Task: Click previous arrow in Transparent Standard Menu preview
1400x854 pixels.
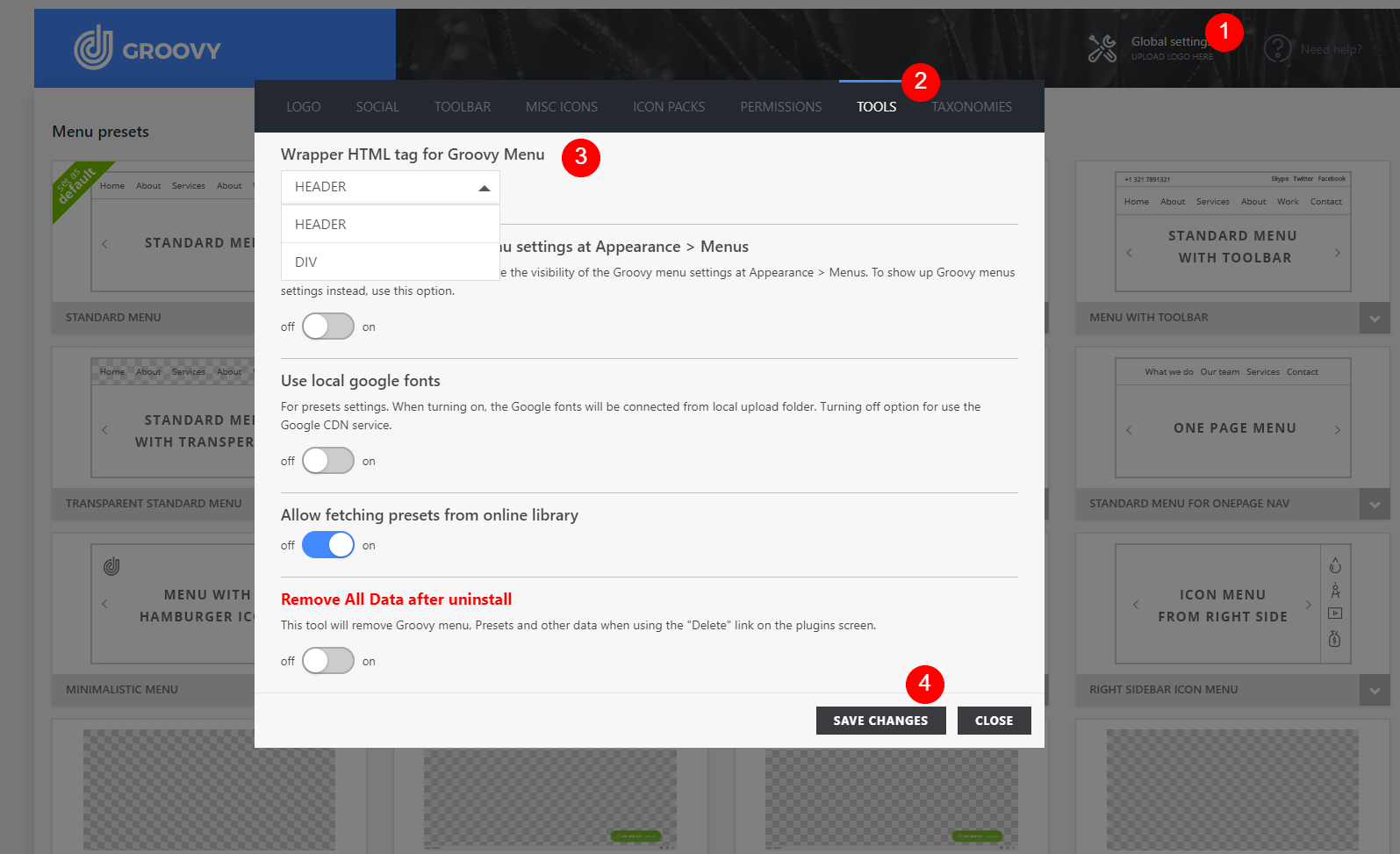Action: 104,430
